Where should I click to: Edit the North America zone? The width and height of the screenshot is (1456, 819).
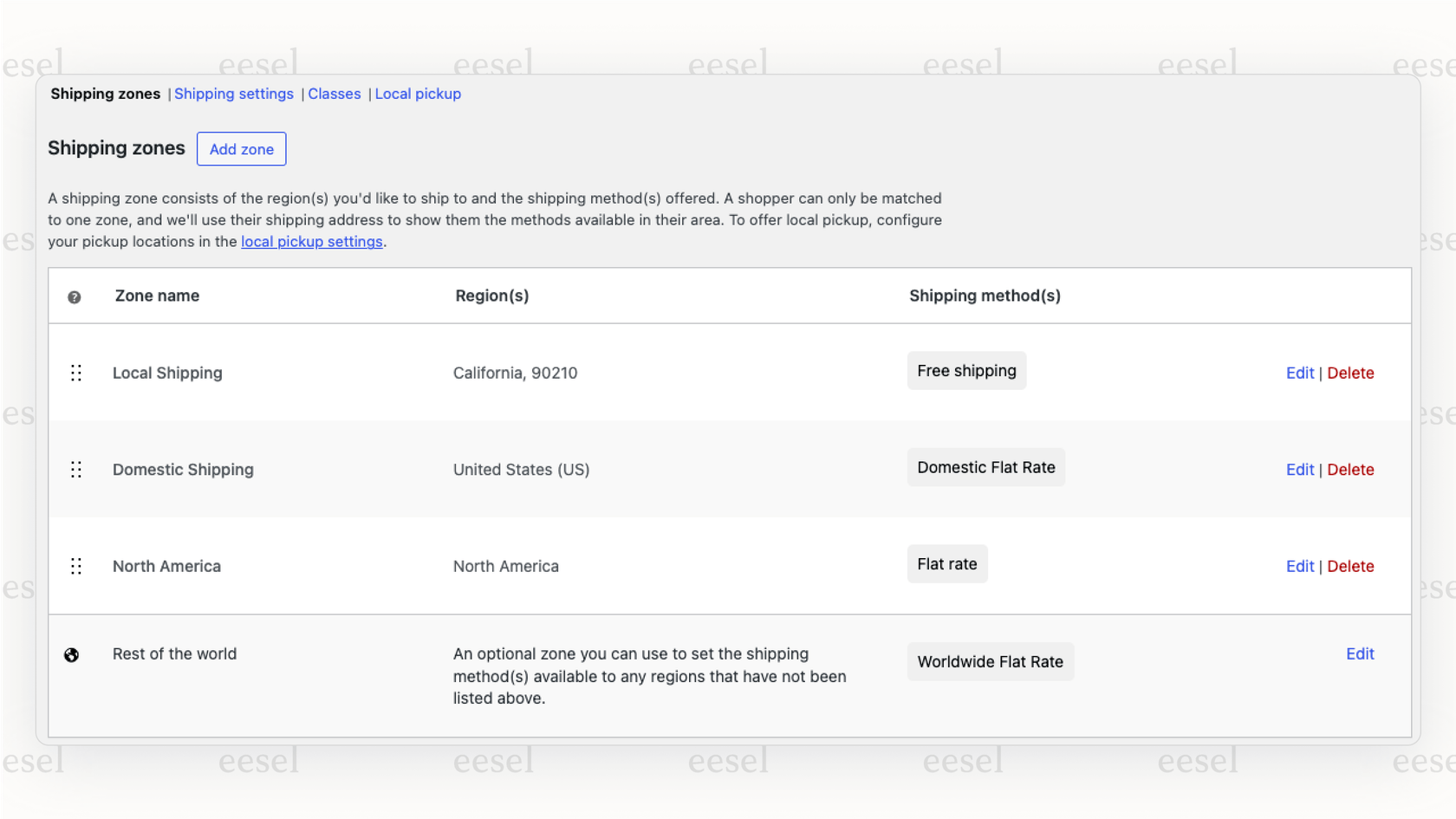click(x=1300, y=566)
